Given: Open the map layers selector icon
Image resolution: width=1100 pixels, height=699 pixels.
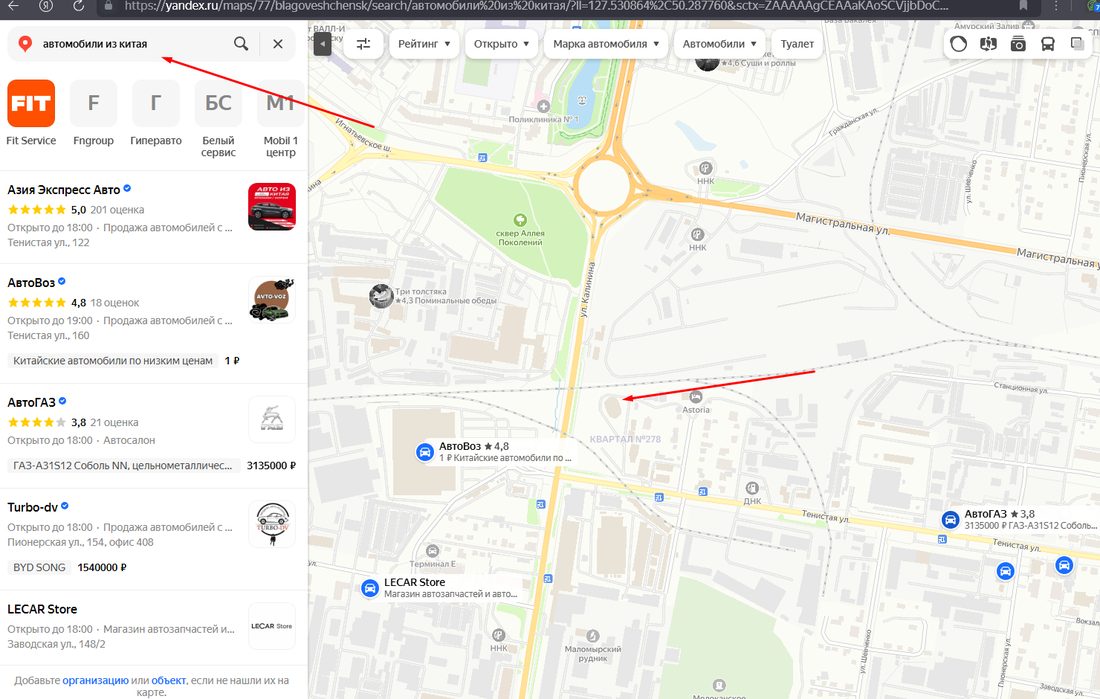Looking at the screenshot, I should click(1077, 44).
